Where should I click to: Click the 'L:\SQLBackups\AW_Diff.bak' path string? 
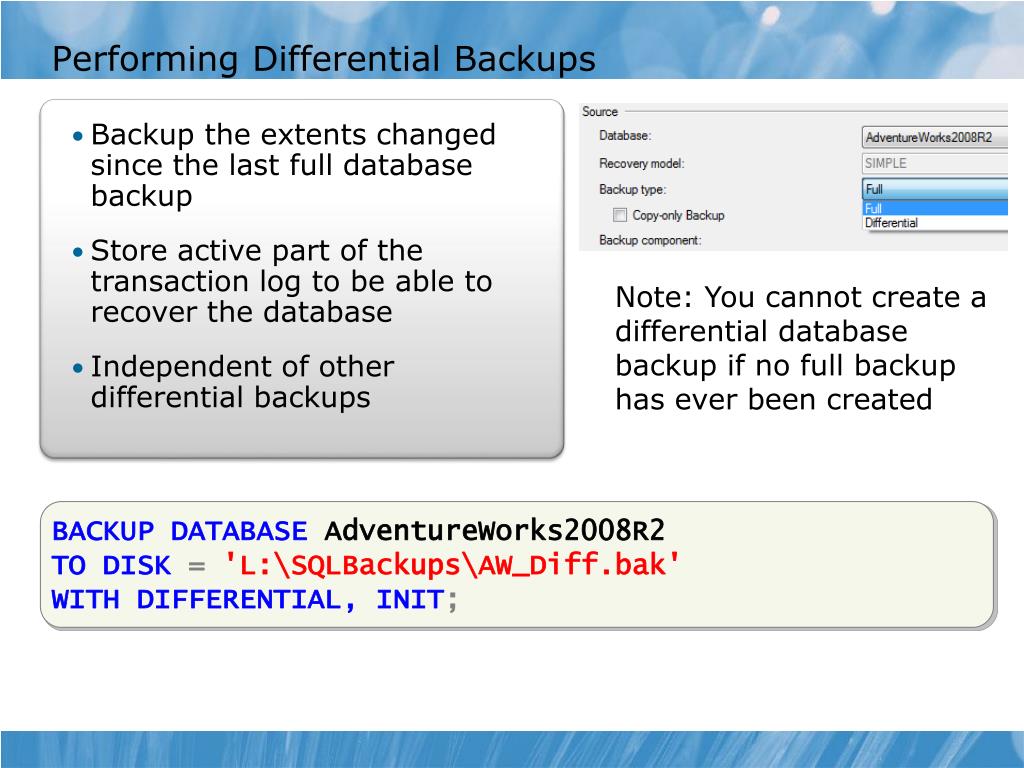pos(452,565)
